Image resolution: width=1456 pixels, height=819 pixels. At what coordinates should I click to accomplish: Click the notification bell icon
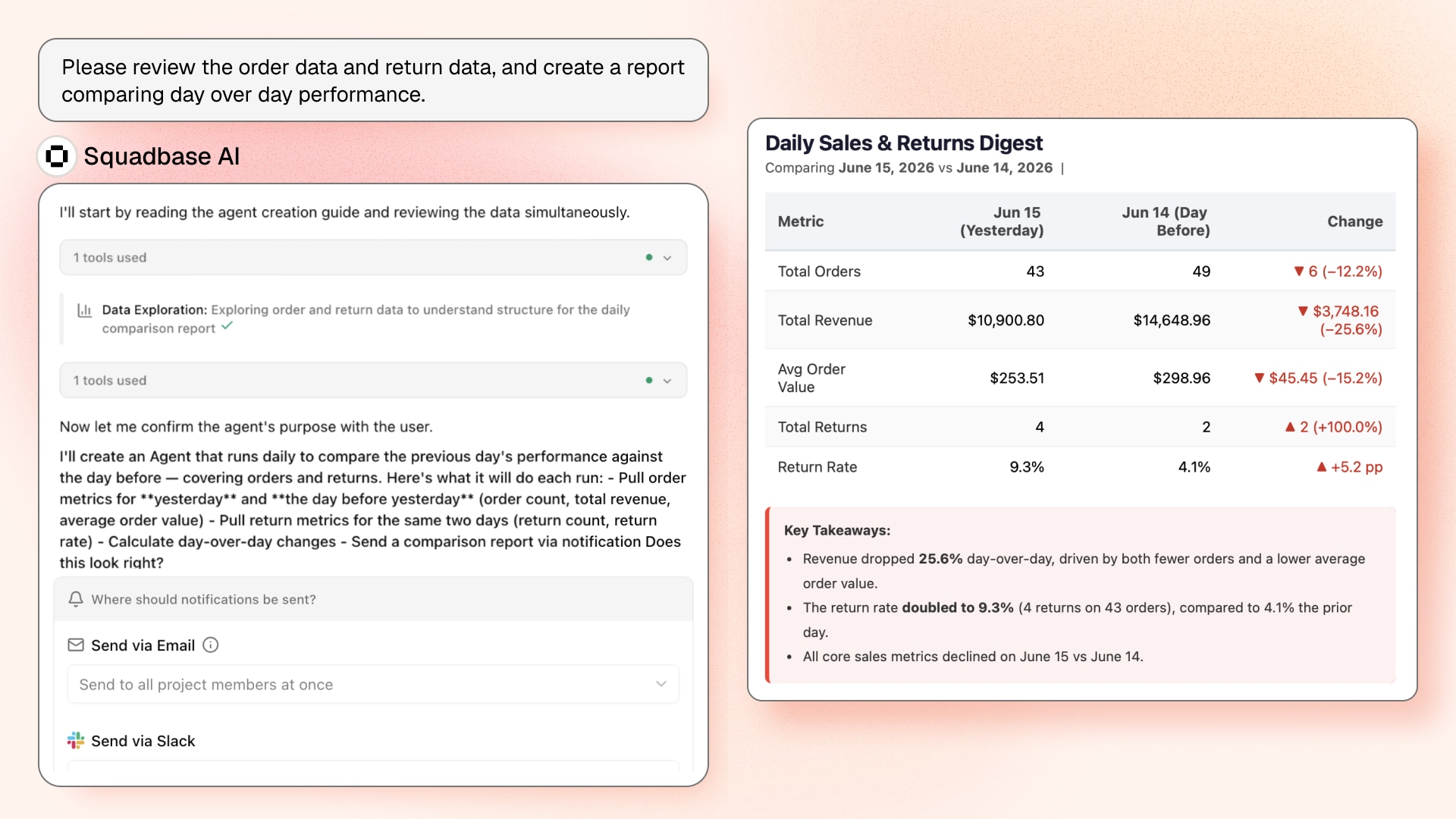click(x=76, y=599)
